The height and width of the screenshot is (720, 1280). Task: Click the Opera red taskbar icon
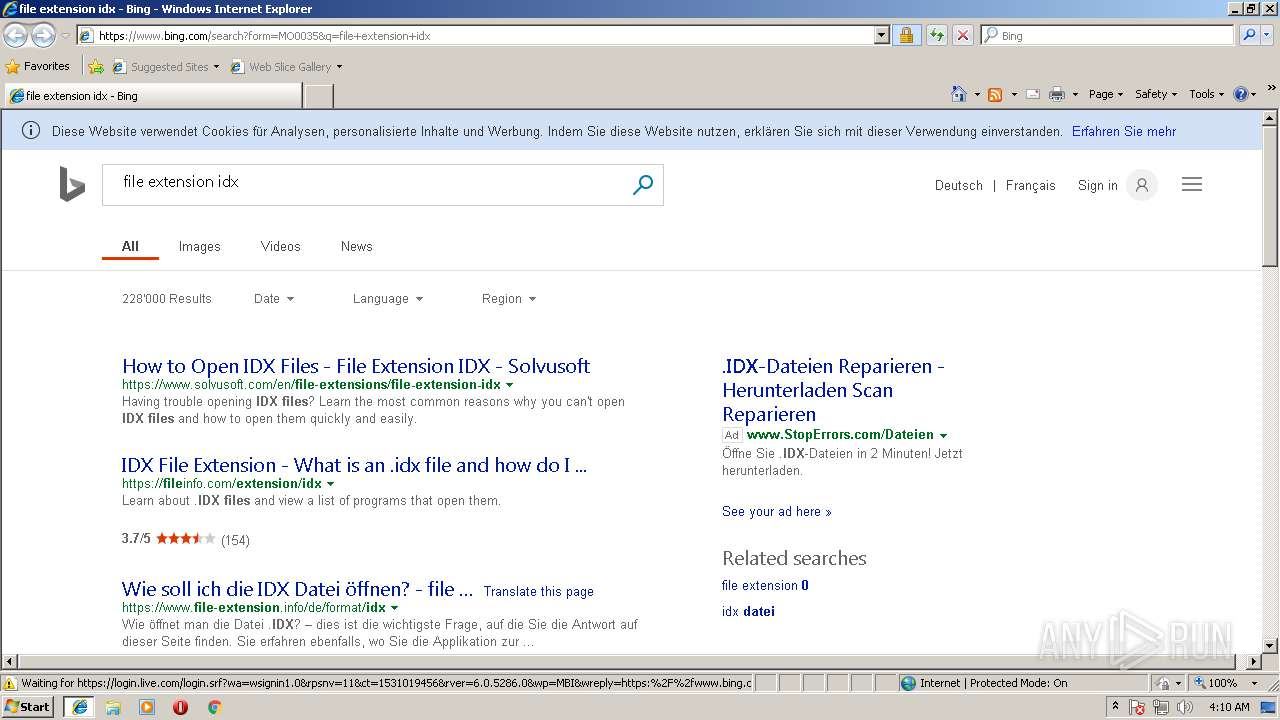(x=180, y=707)
